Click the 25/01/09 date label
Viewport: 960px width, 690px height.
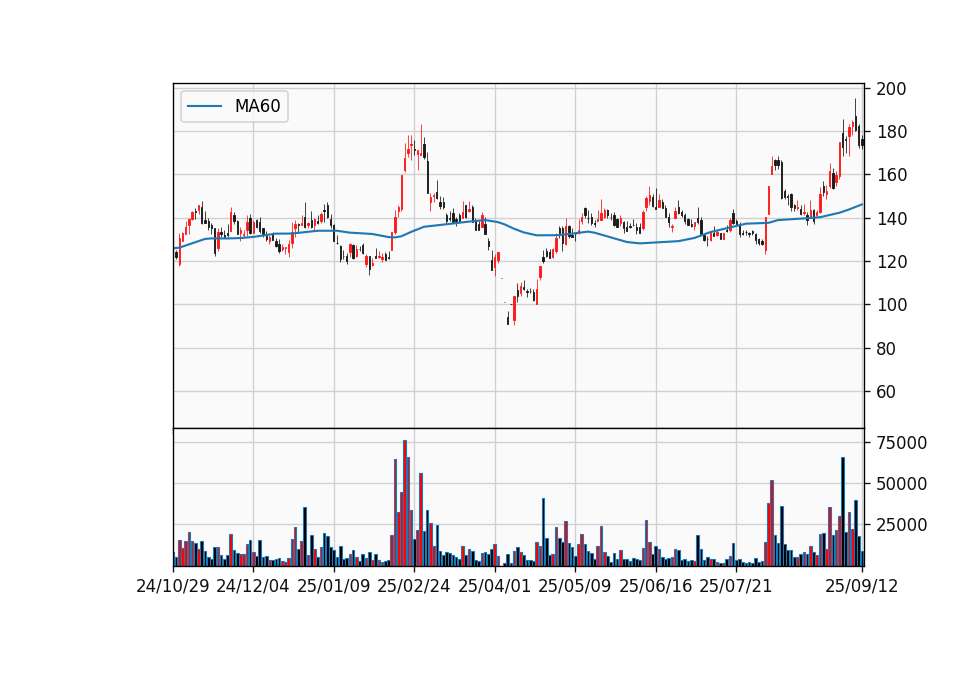[x=334, y=586]
